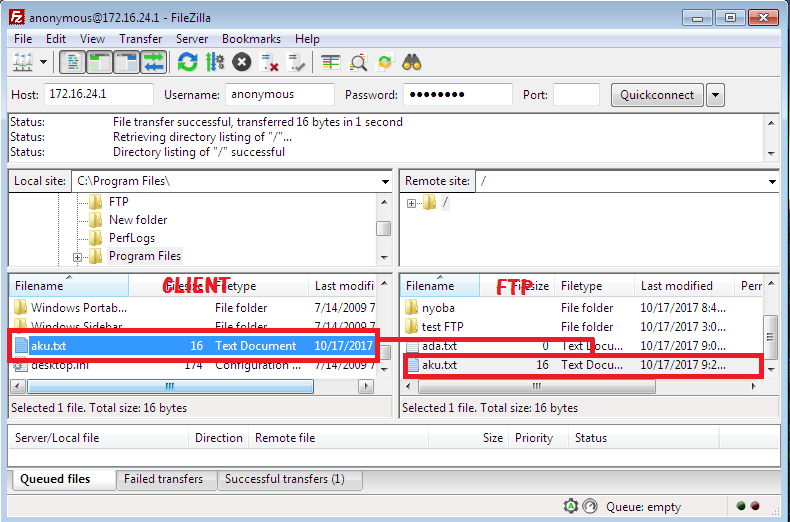Toggle the message log display

[73, 62]
